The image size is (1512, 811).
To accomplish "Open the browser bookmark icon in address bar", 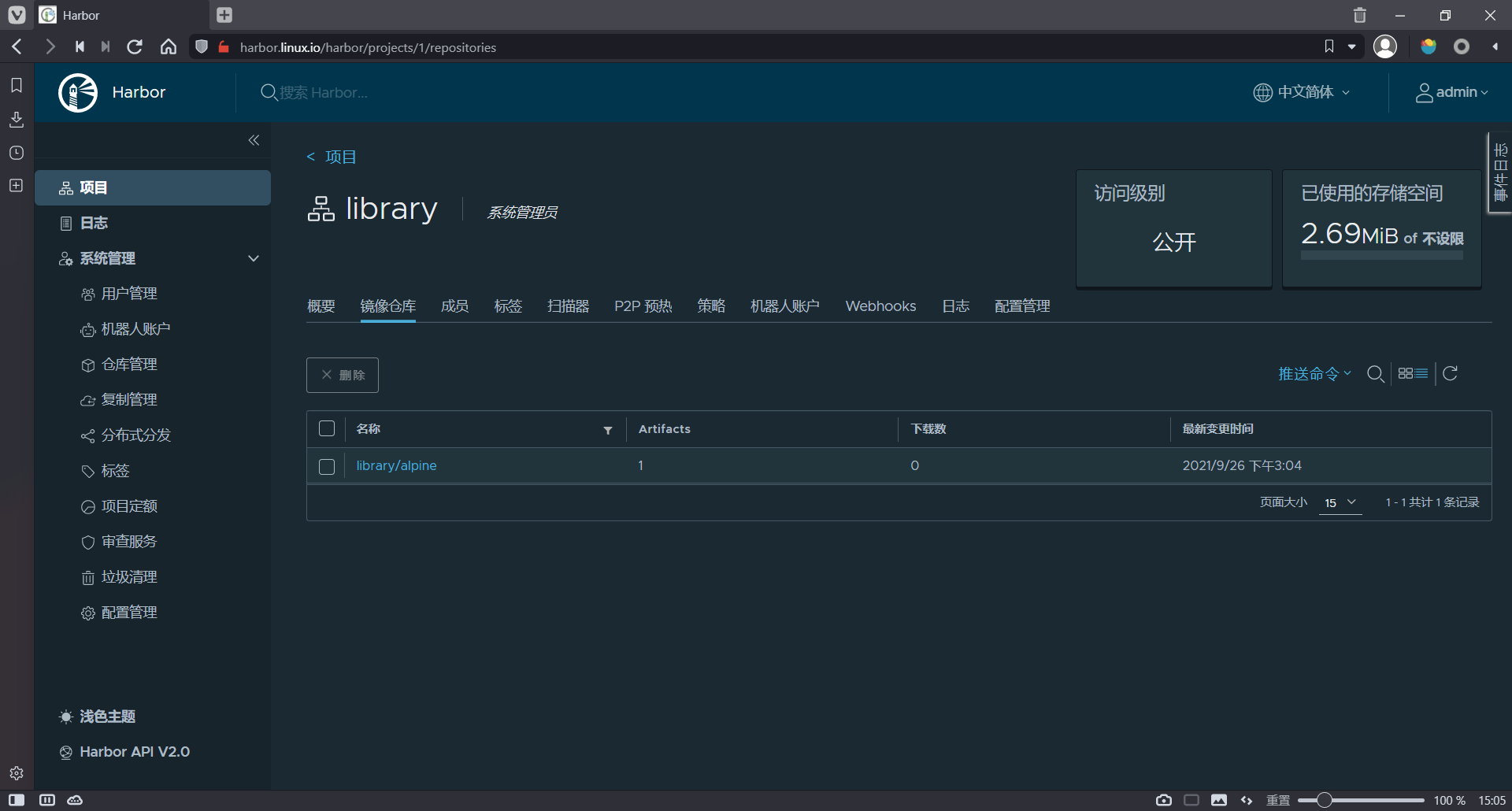I will click(1329, 47).
